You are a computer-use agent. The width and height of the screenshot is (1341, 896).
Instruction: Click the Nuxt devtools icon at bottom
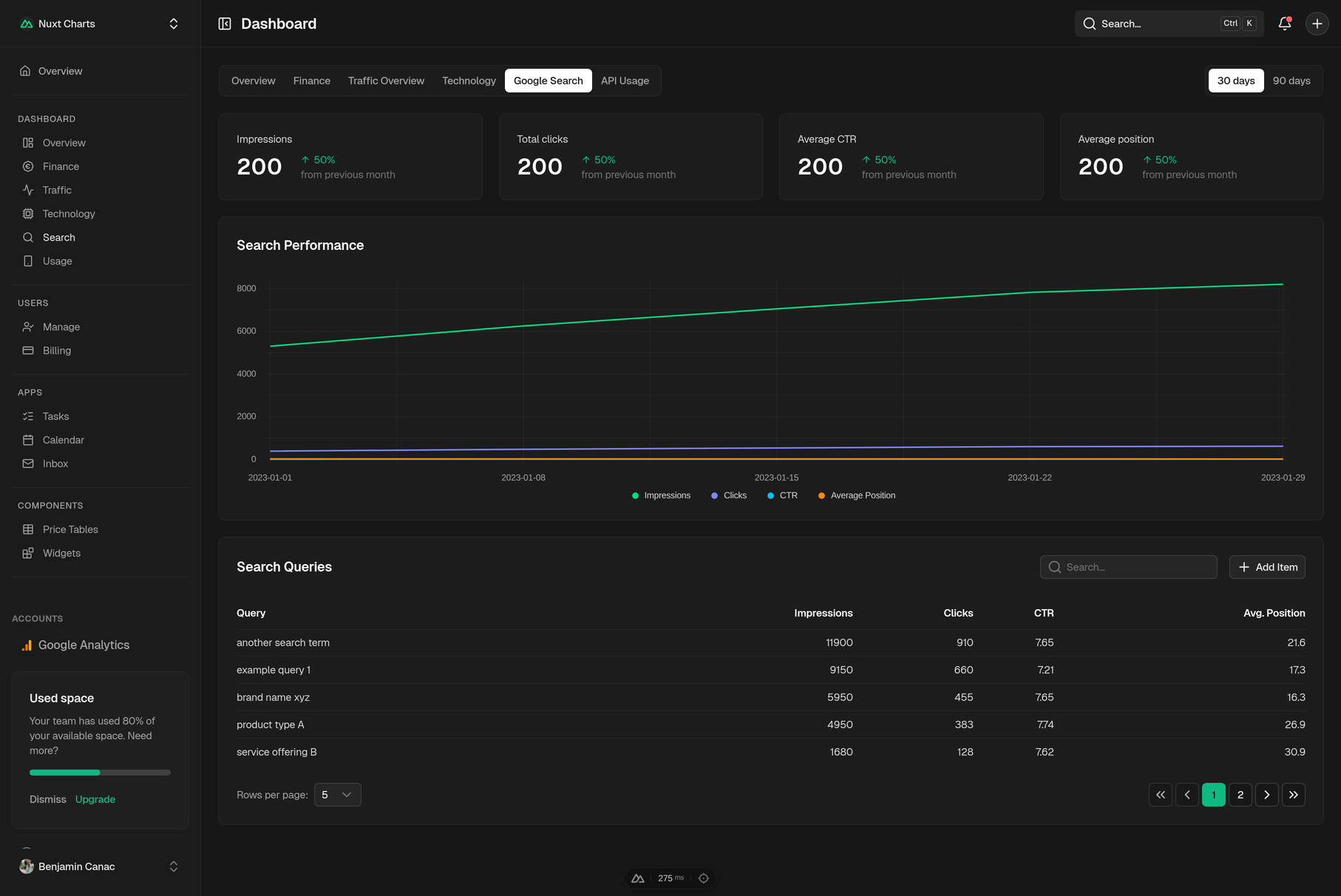click(x=638, y=878)
